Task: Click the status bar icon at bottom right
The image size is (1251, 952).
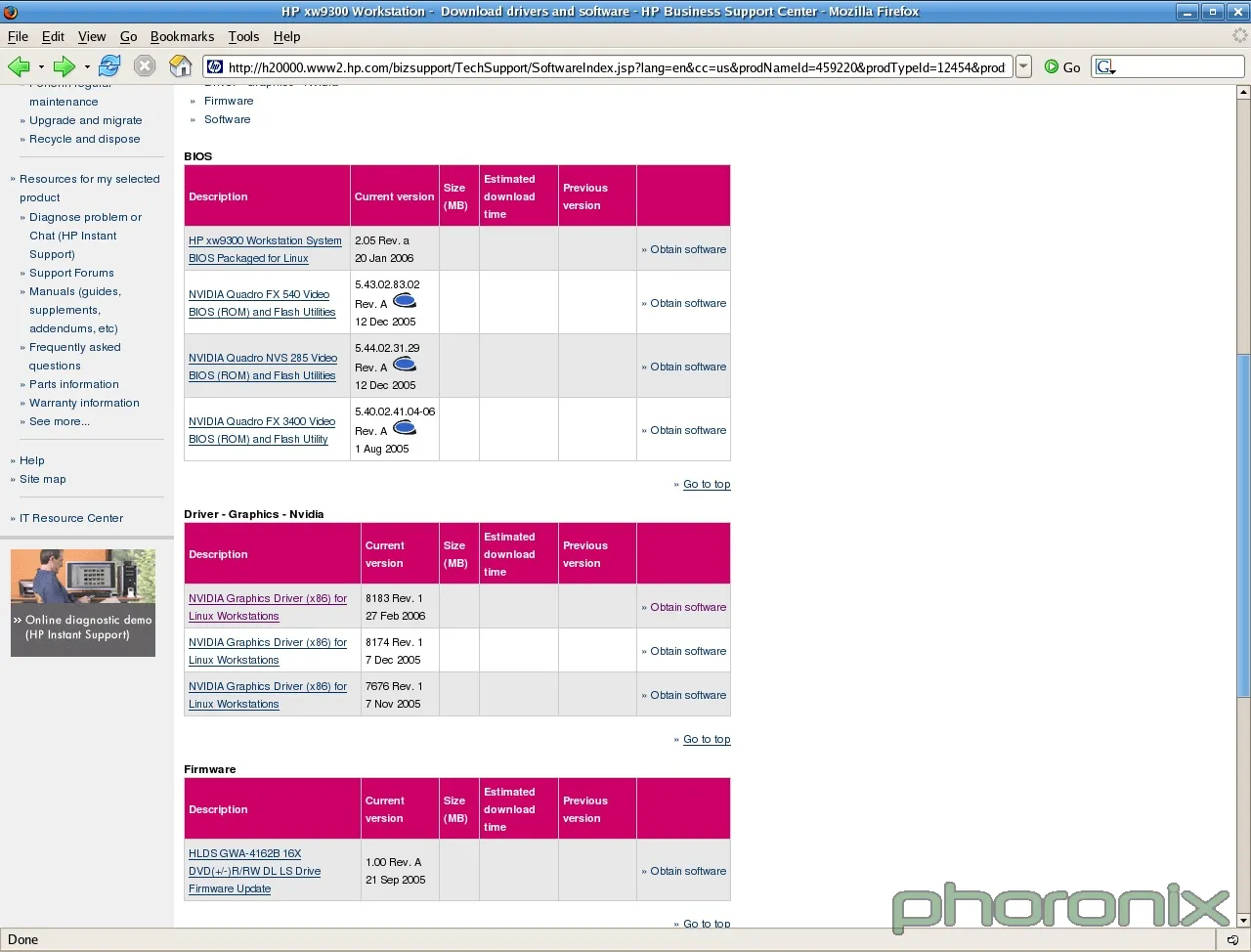Action: (x=1233, y=939)
